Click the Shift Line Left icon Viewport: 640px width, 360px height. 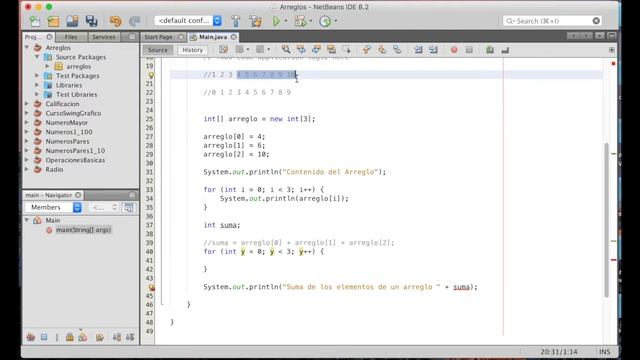tap(418, 50)
